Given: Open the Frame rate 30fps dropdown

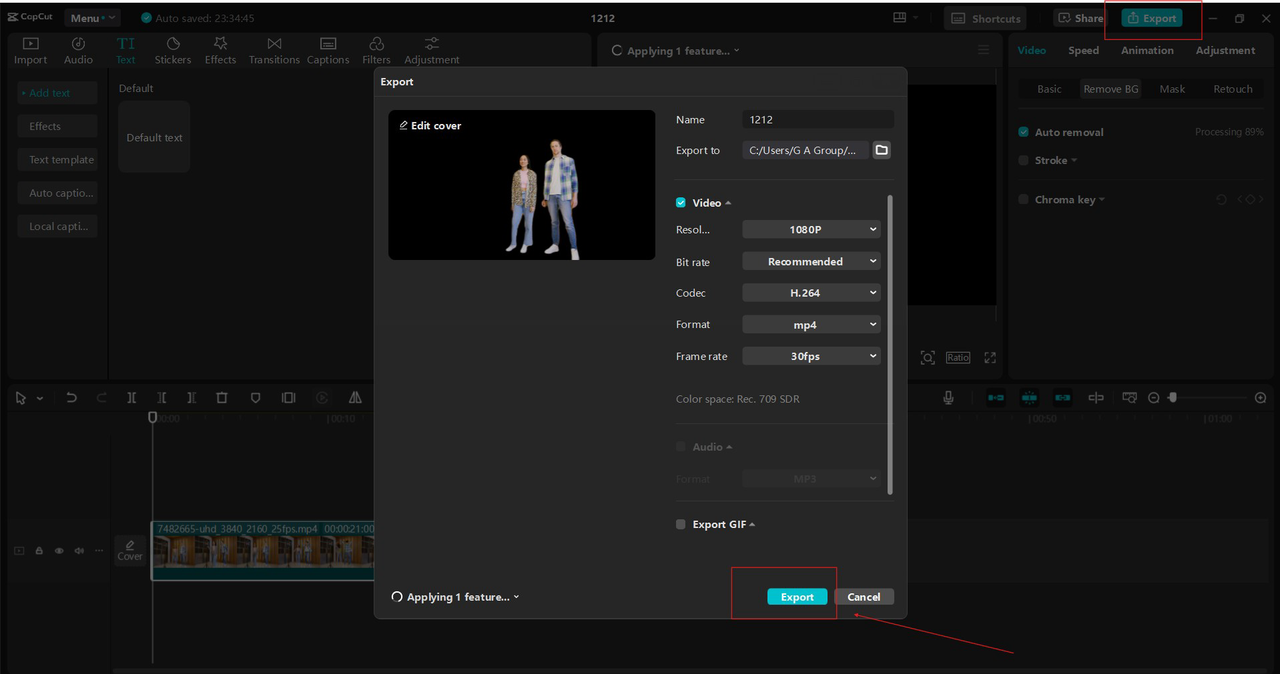Looking at the screenshot, I should (x=810, y=356).
